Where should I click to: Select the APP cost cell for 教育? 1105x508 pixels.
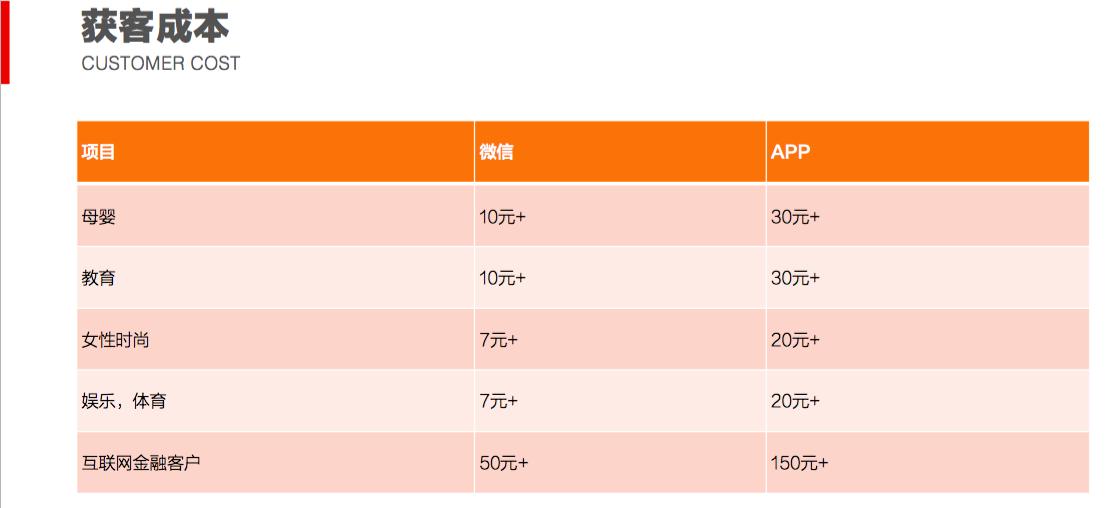[x=795, y=278]
